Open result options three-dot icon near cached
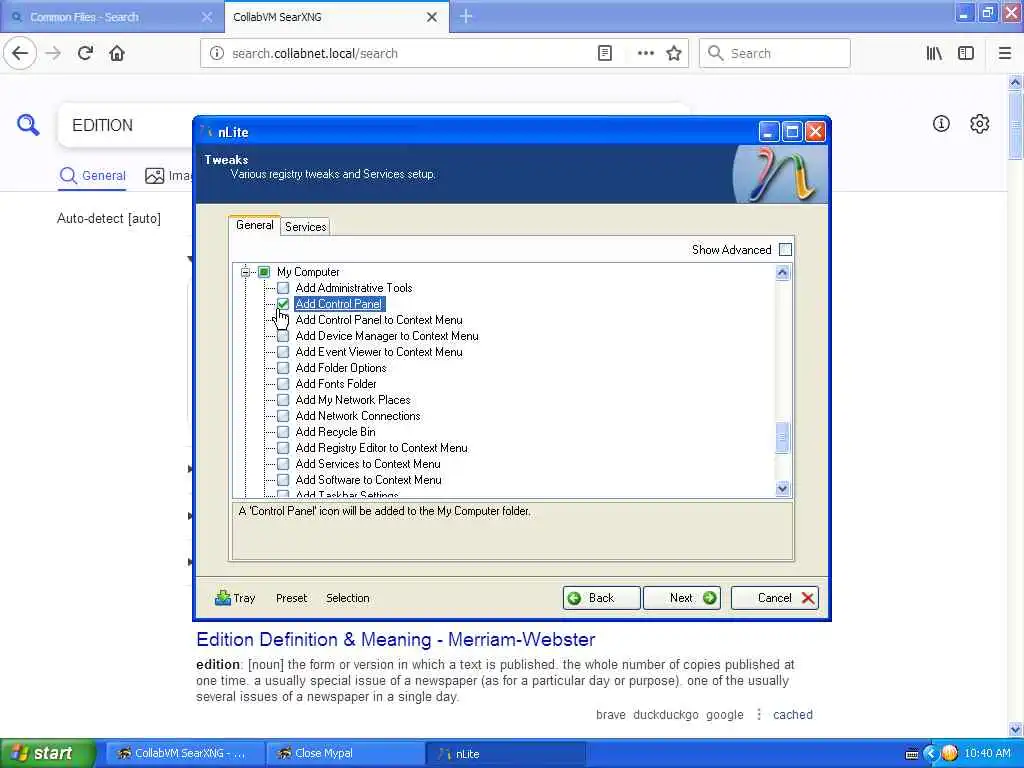Image resolution: width=1024 pixels, height=768 pixels. tap(759, 714)
